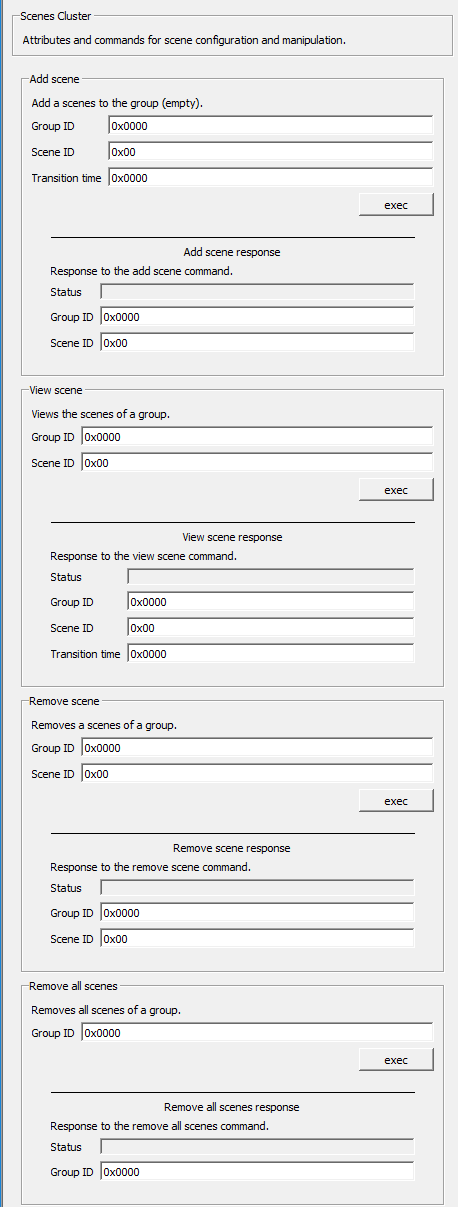Screen dimensions: 458x1207
Task: Focus Transition time field in Add scene
Action: [x=270, y=178]
